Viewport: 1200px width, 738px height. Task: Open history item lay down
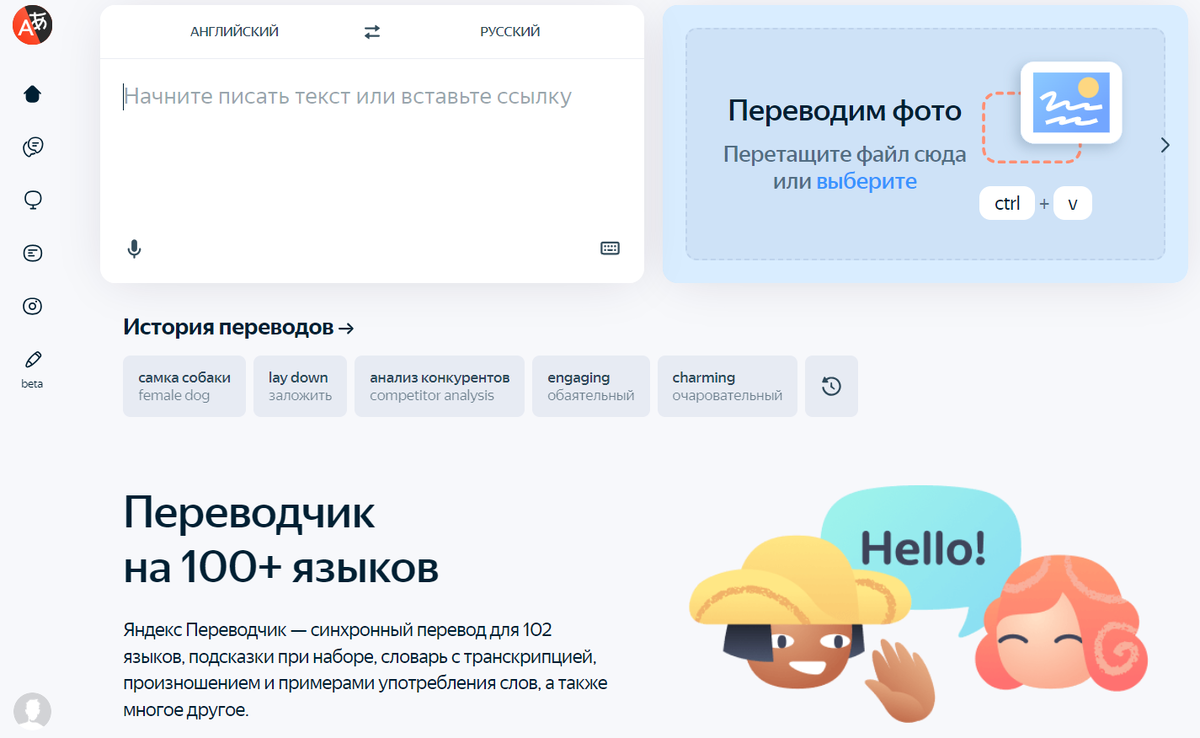(x=300, y=386)
